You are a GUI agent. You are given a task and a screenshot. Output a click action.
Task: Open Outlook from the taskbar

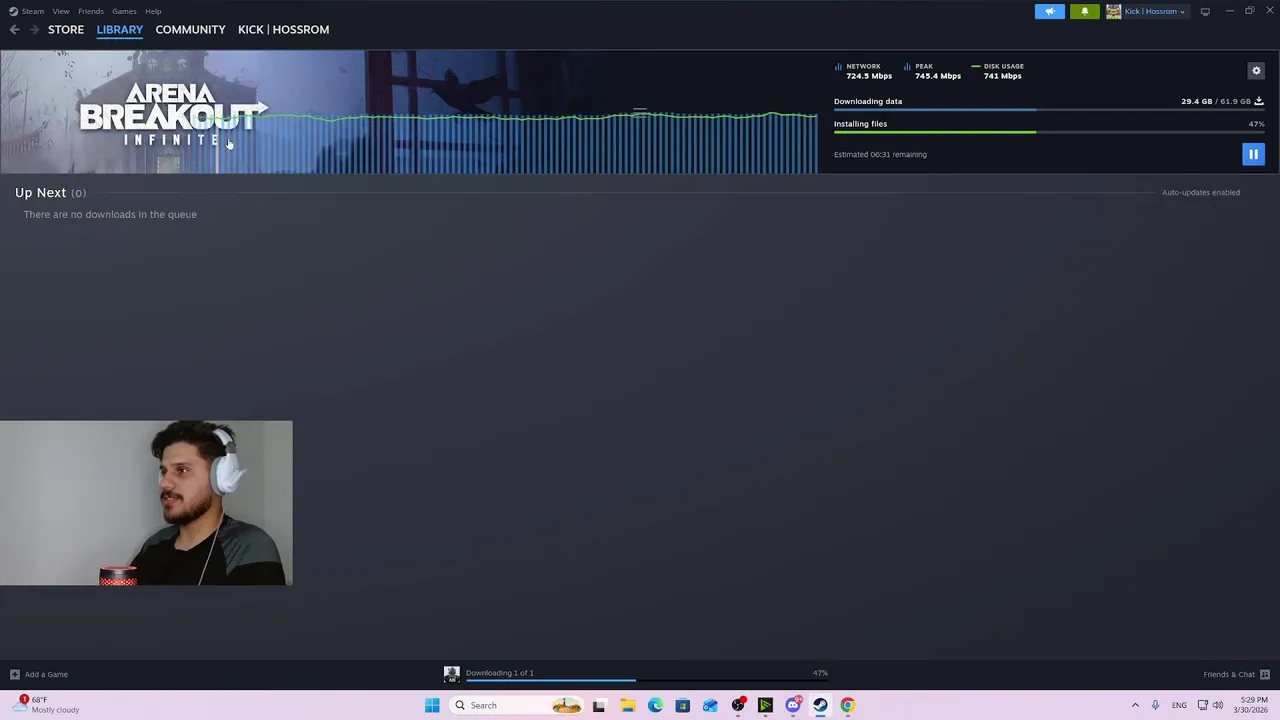pos(710,705)
